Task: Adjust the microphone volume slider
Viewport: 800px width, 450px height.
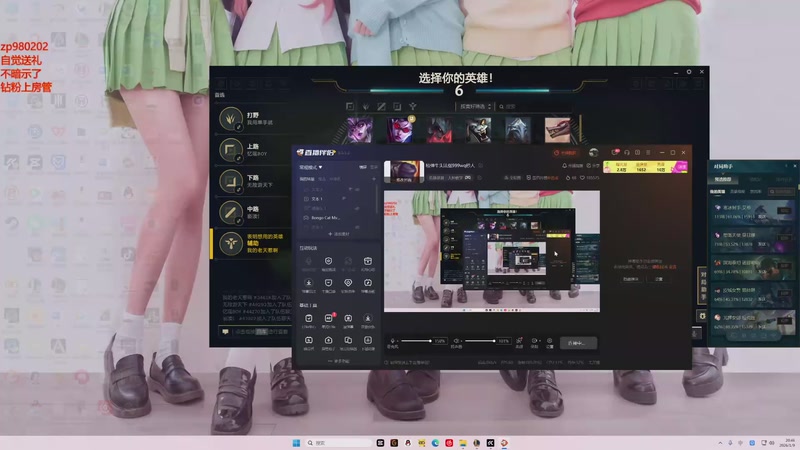Action: (x=416, y=341)
